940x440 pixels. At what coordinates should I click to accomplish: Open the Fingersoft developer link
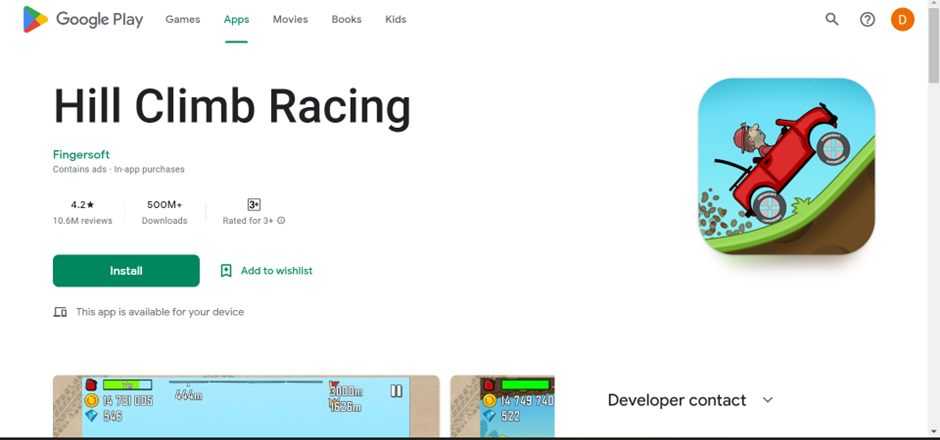point(81,155)
